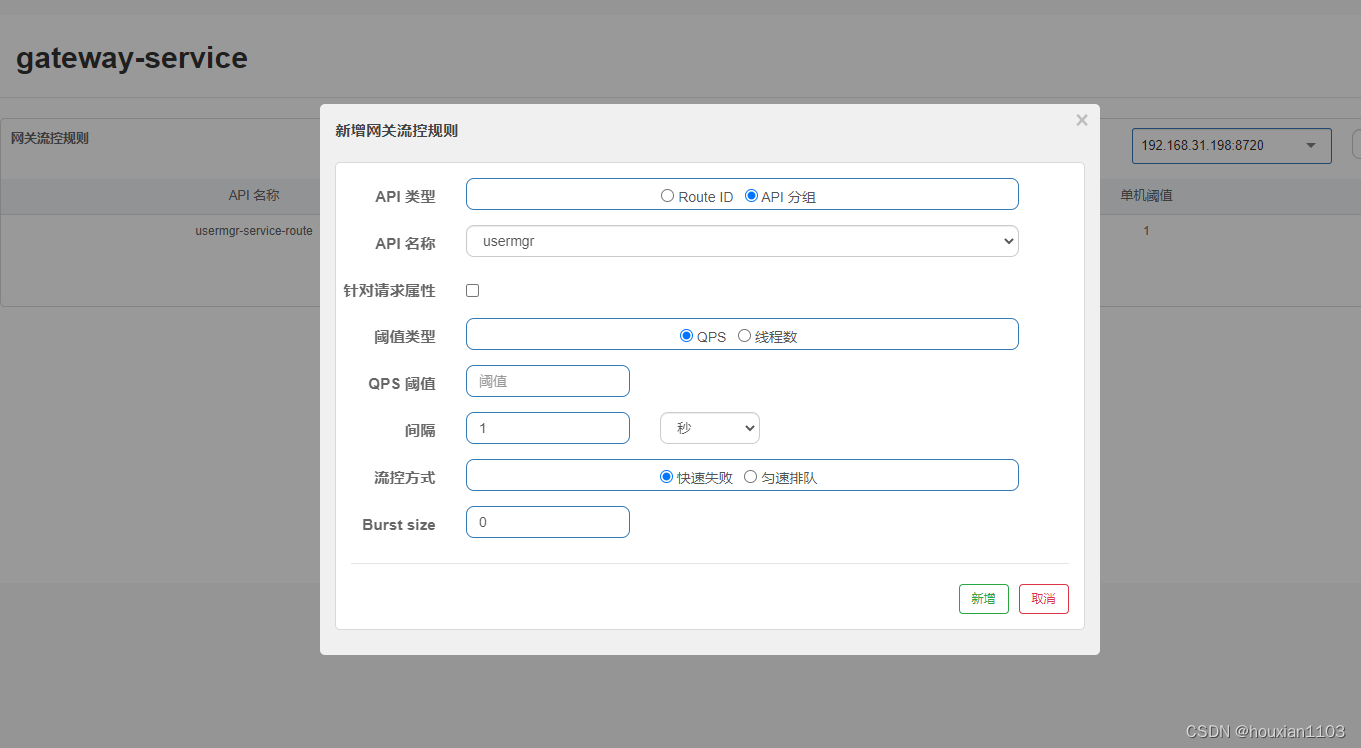Open the API 名称 usermgr dropdown

pos(742,241)
